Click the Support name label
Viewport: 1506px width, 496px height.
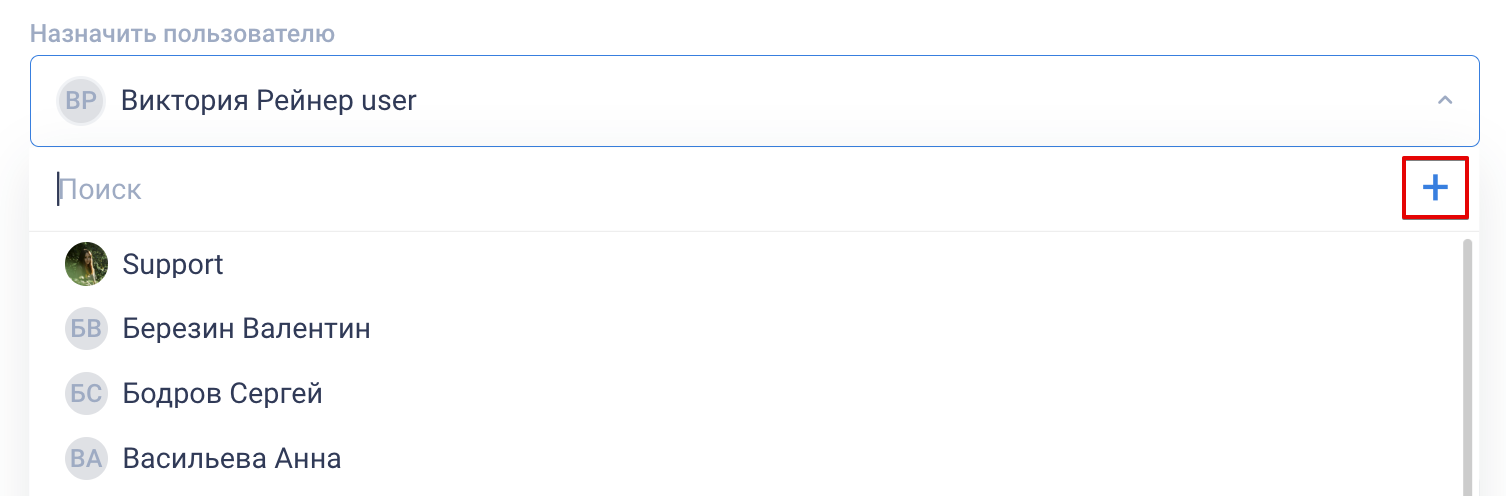(173, 265)
